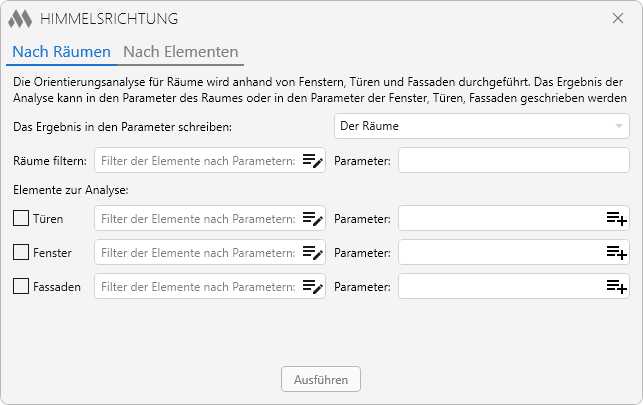Open filter editor icon in Fenster row
The image size is (643, 405).
pos(313,253)
